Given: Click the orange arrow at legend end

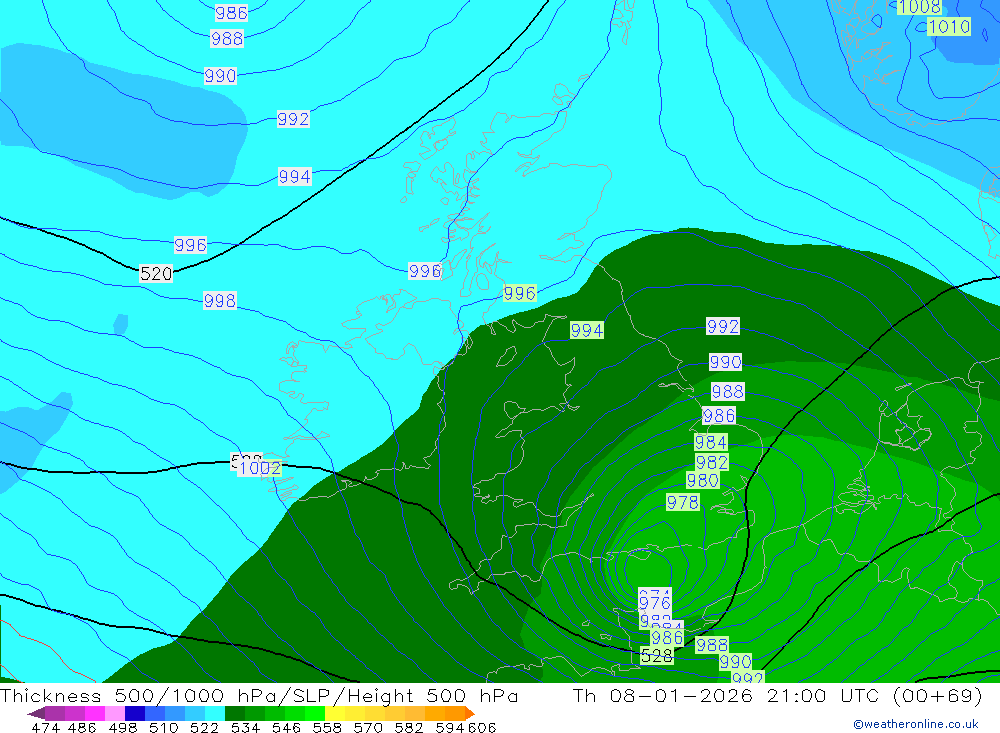Looking at the screenshot, I should click(470, 713).
